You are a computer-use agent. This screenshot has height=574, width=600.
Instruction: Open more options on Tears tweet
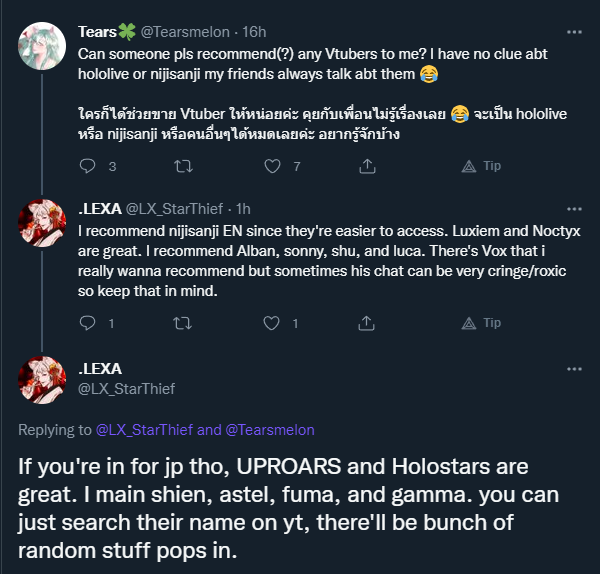(574, 30)
